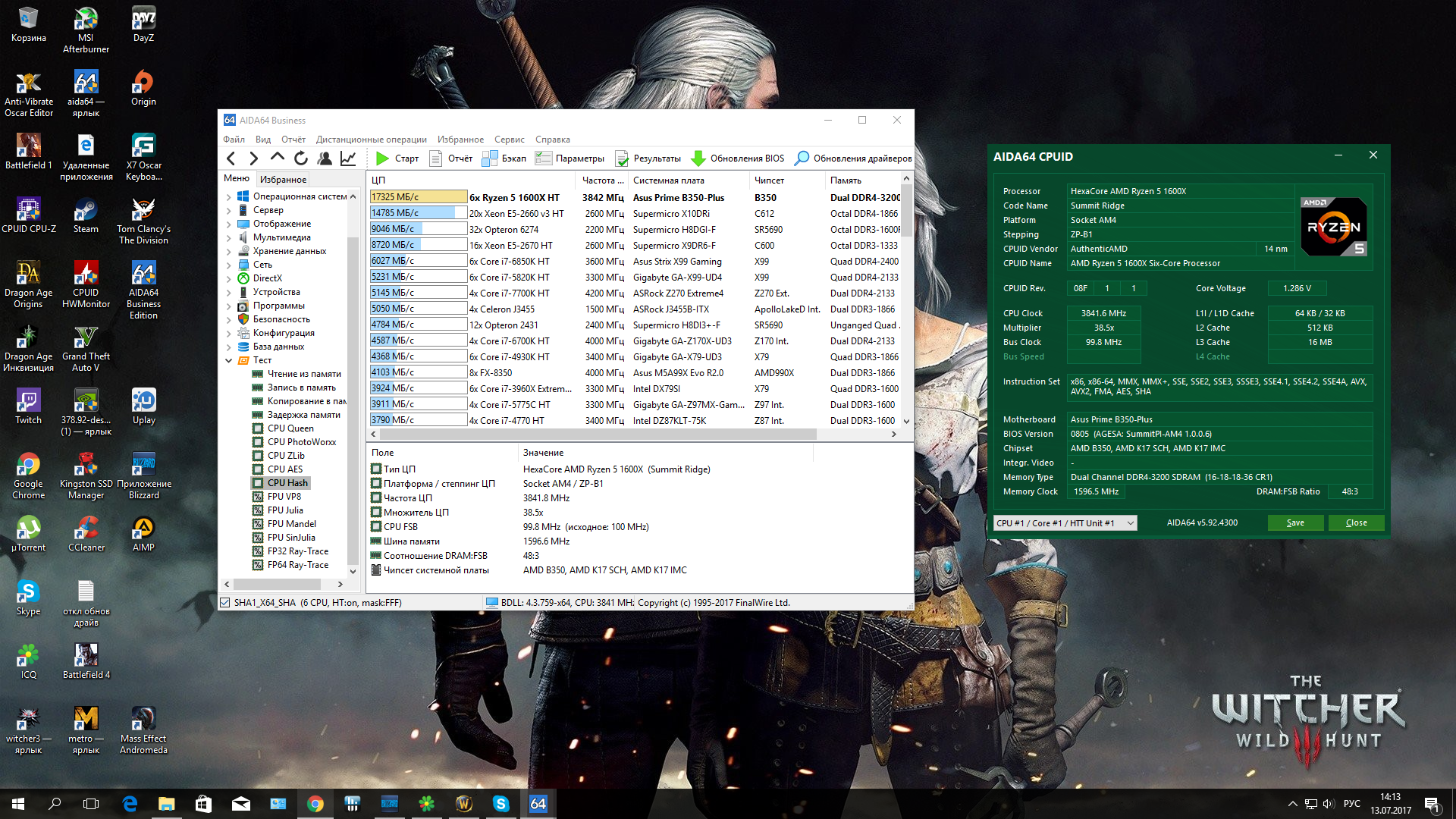Switch to the Избранное tab

(x=283, y=180)
